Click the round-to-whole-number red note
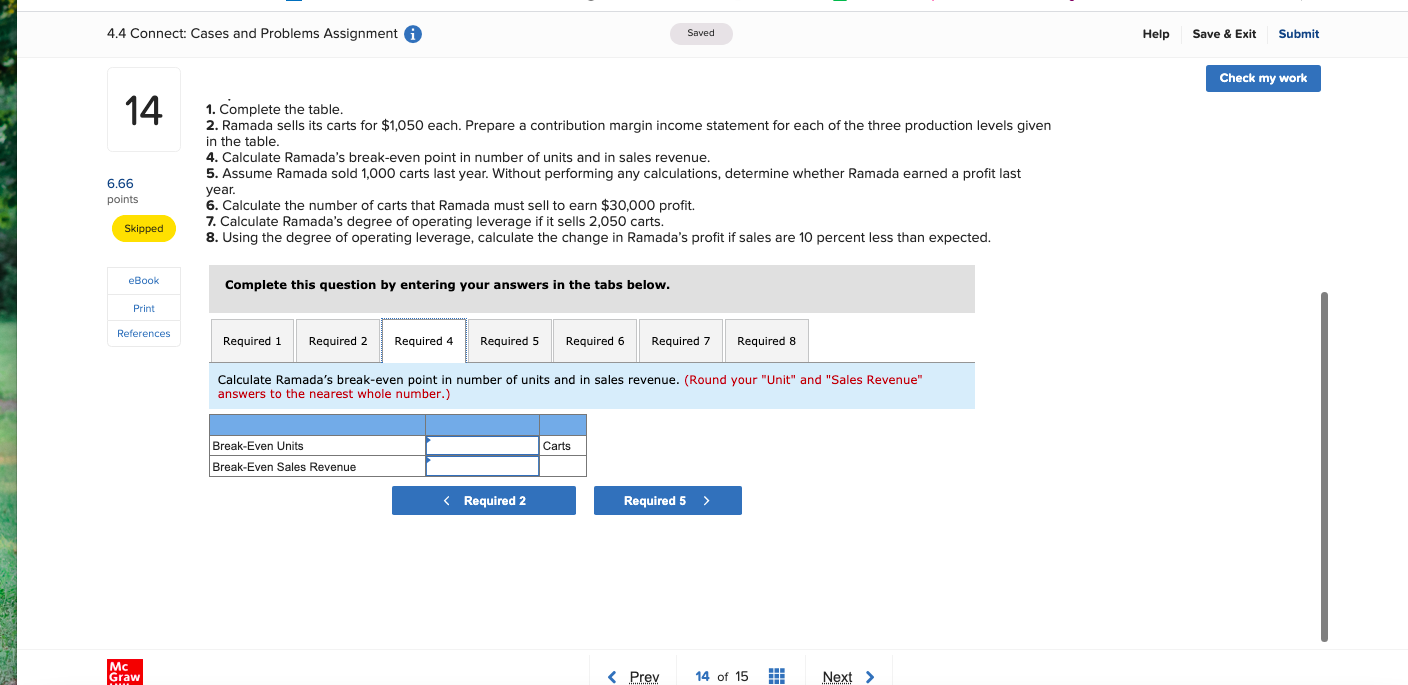 (x=570, y=387)
